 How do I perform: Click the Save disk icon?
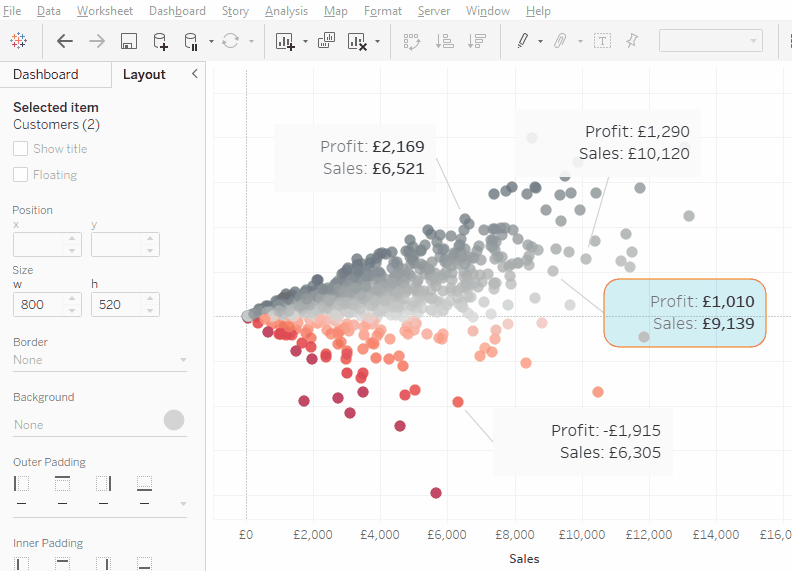click(x=128, y=41)
